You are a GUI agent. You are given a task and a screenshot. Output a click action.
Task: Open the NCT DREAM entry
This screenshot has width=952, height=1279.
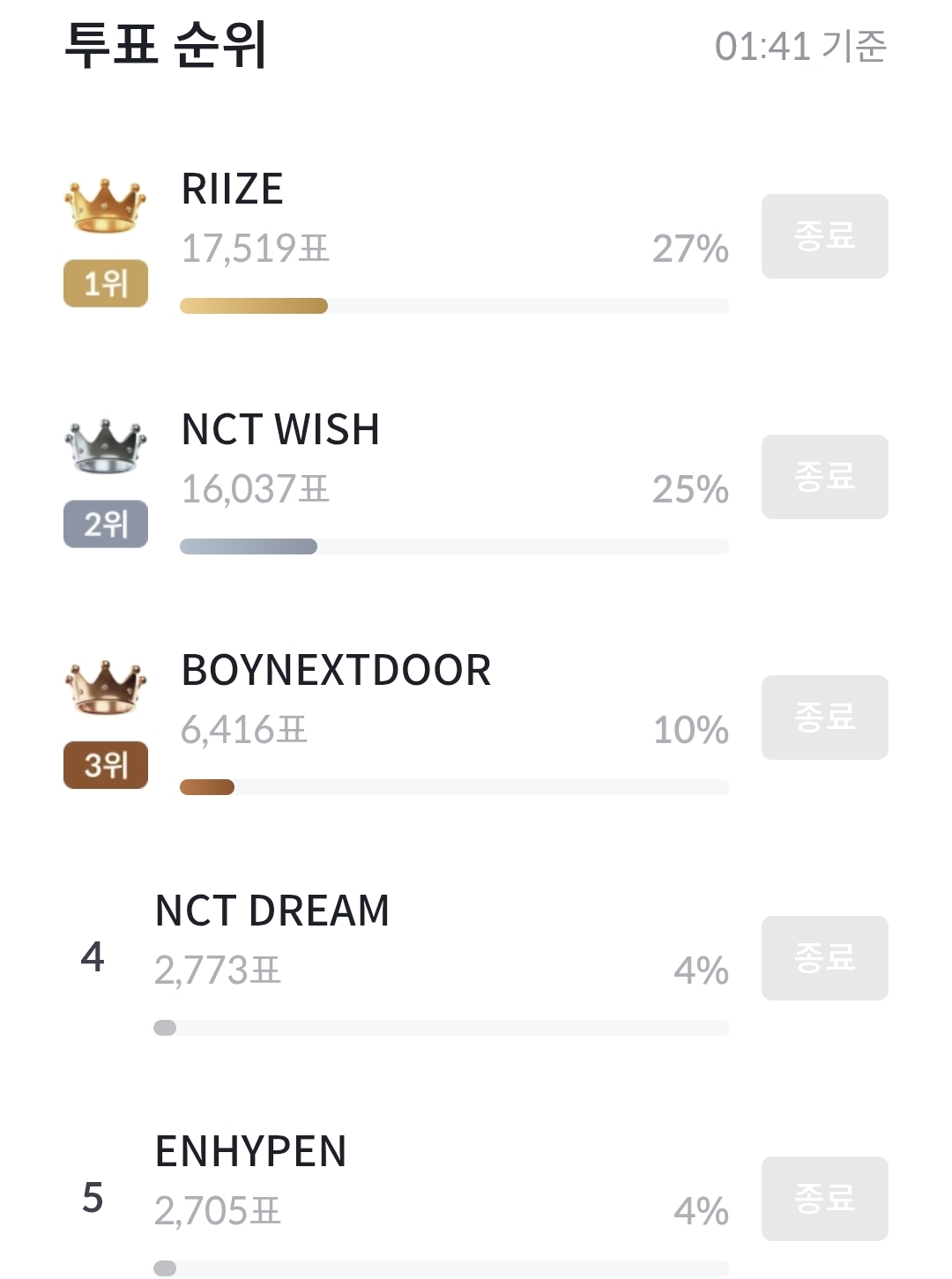271,911
